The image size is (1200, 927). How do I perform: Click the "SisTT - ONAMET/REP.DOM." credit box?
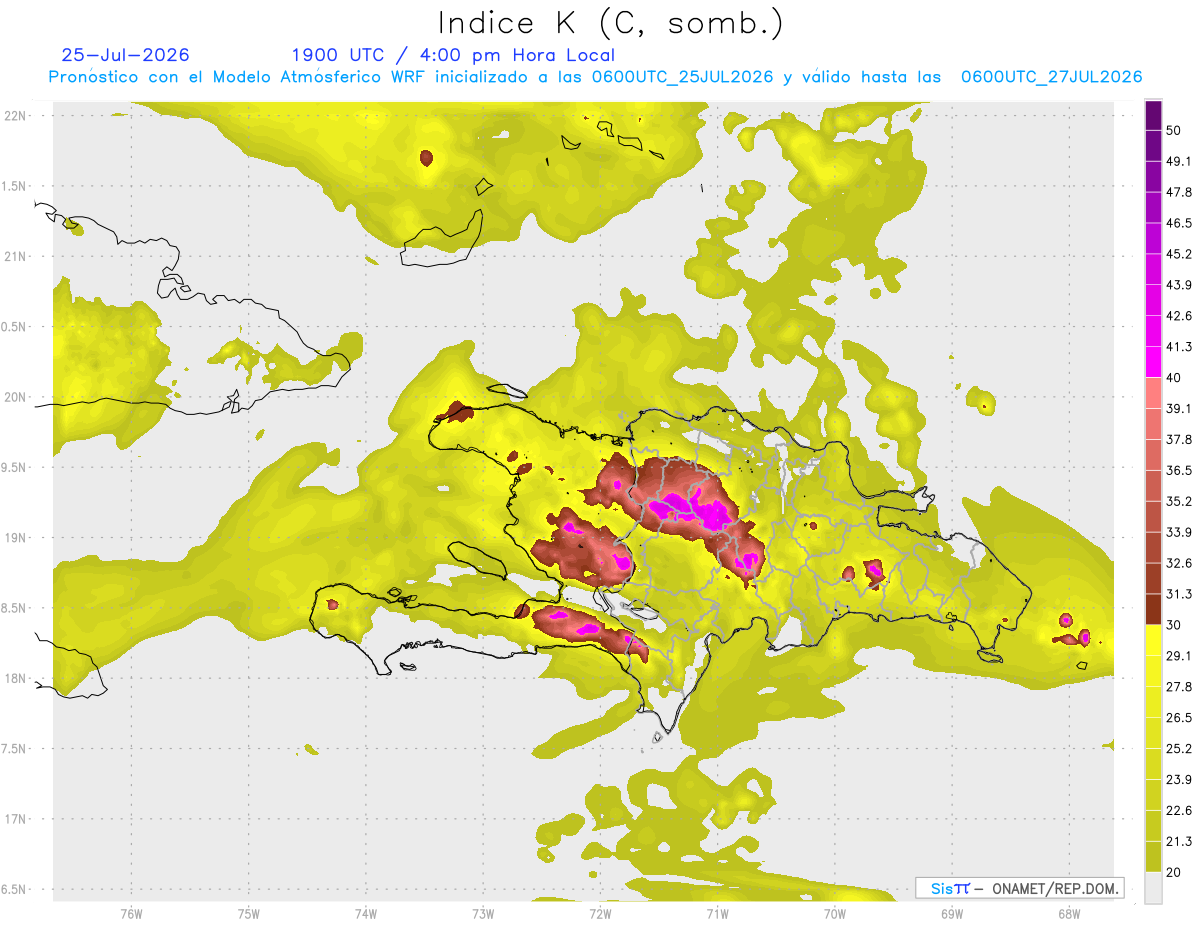coord(1019,888)
